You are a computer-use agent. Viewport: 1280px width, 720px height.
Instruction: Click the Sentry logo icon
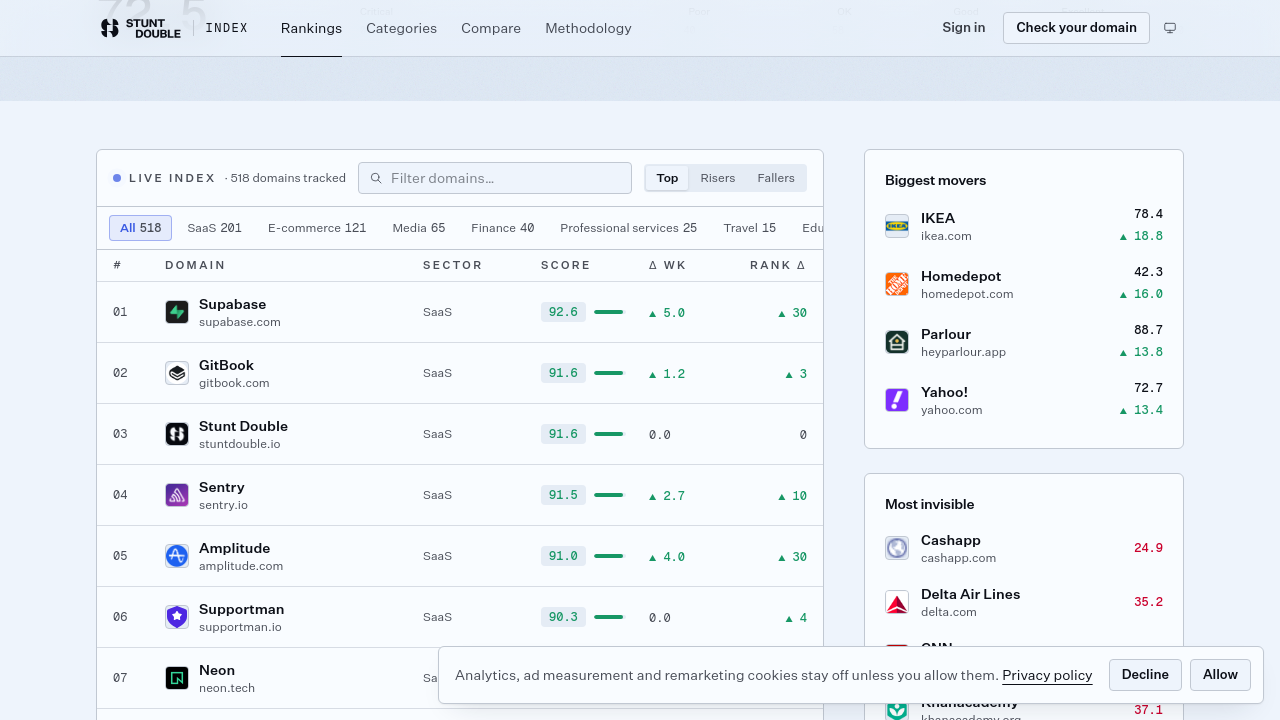(177, 495)
